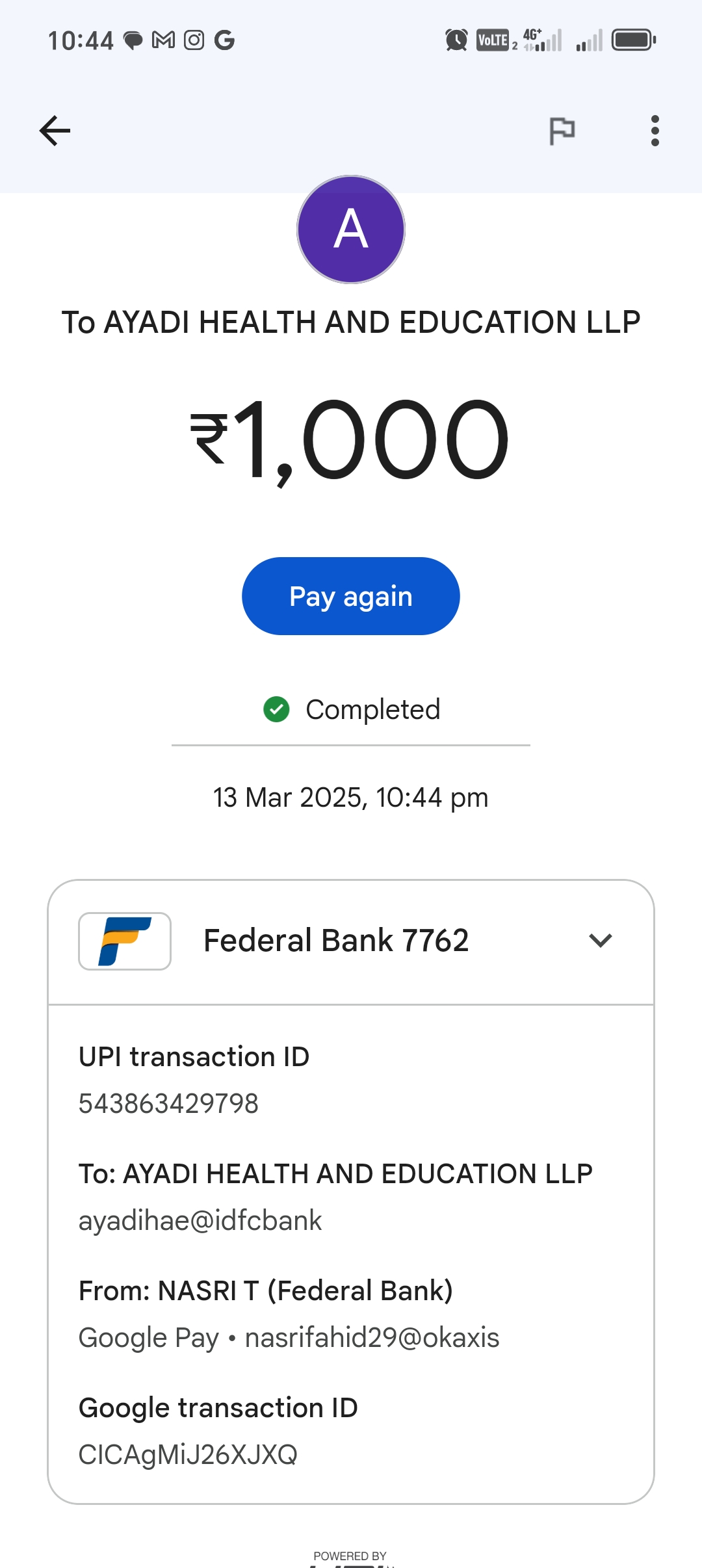Screen dimensions: 702x1568
Task: Tap the flag report icon
Action: [x=562, y=131]
